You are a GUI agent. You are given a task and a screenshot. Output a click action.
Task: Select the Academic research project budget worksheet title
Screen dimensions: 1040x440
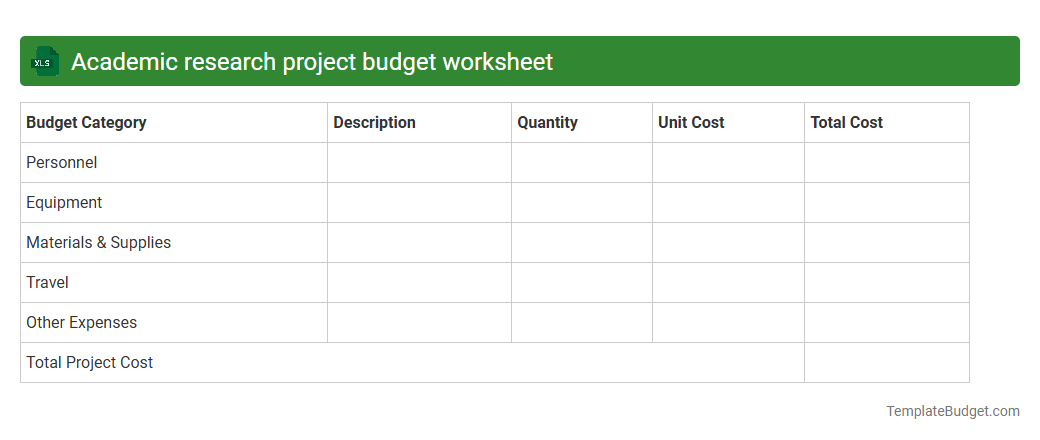312,61
